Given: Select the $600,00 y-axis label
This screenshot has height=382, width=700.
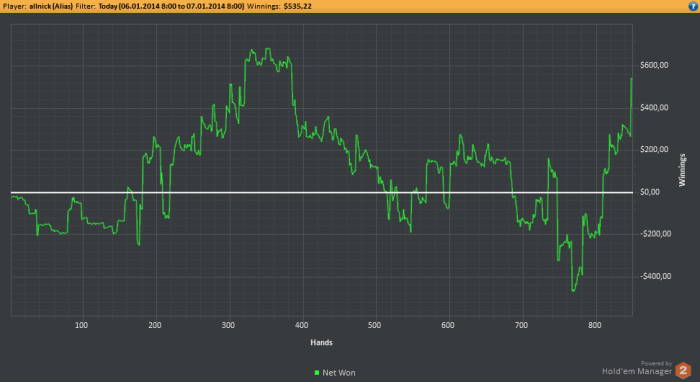Looking at the screenshot, I should pos(654,65).
